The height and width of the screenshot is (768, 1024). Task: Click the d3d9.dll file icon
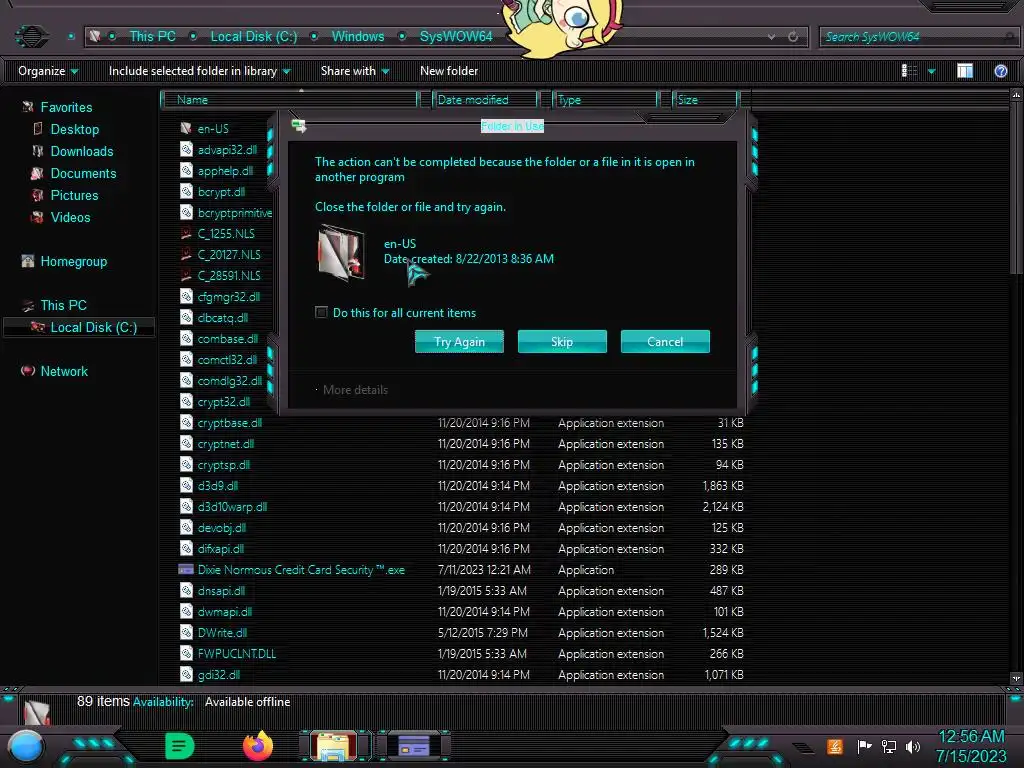[186, 485]
